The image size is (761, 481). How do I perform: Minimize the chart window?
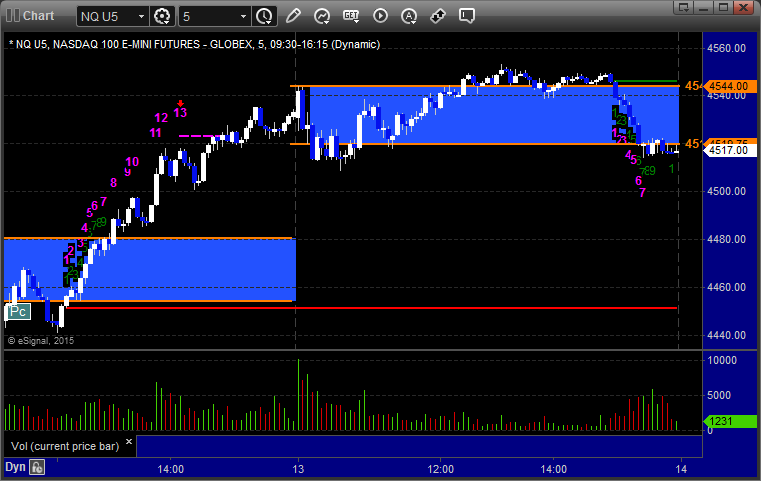(704, 7)
